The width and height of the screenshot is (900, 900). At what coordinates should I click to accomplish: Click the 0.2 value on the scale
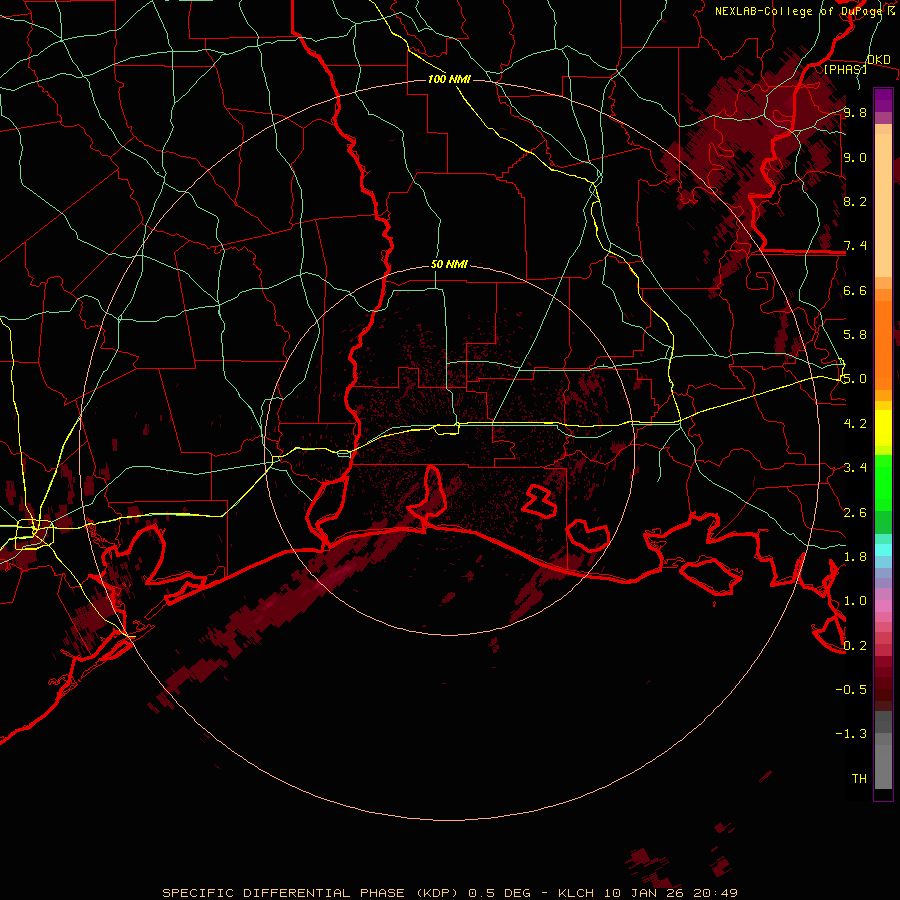click(x=855, y=645)
